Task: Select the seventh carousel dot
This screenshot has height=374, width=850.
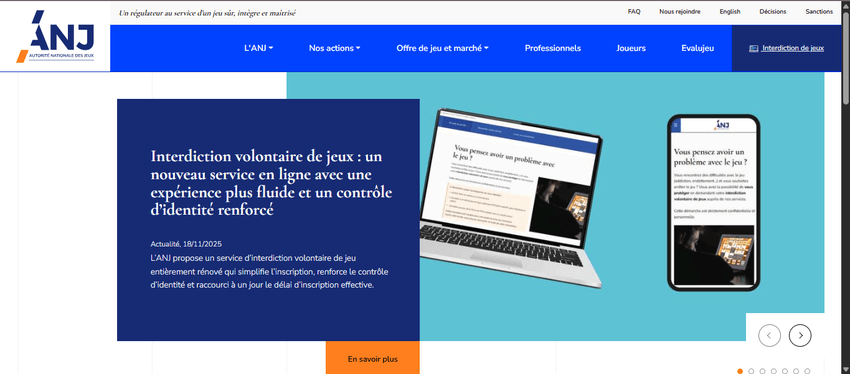Action: coord(807,371)
